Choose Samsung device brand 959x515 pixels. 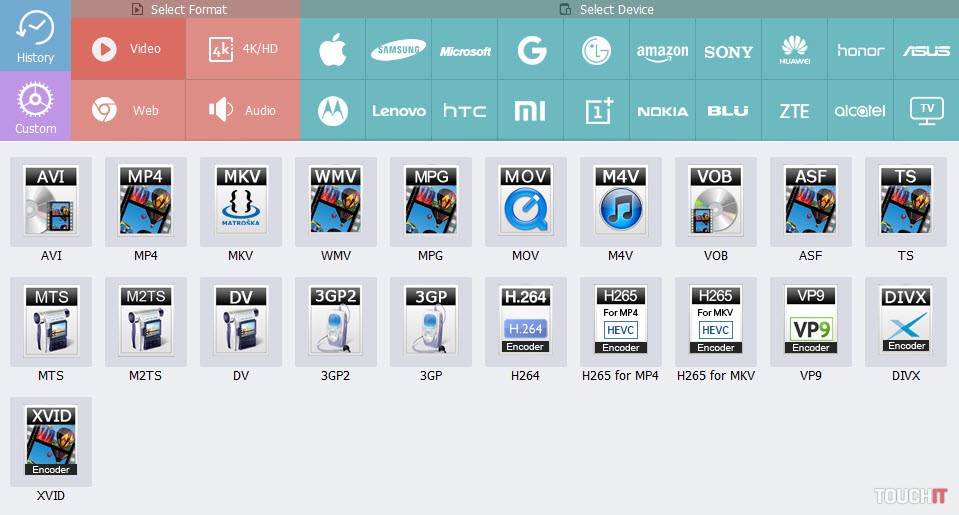coord(398,49)
